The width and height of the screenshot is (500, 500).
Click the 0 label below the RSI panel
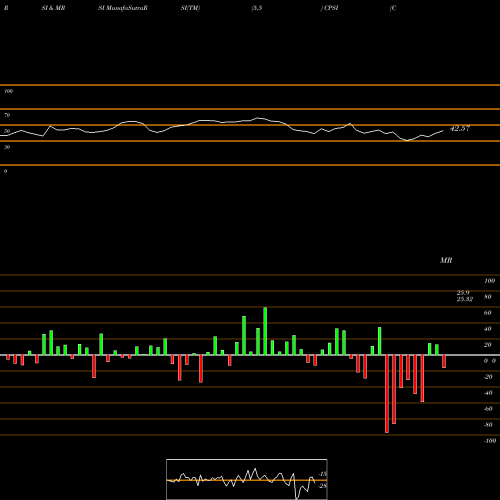pos(5,171)
